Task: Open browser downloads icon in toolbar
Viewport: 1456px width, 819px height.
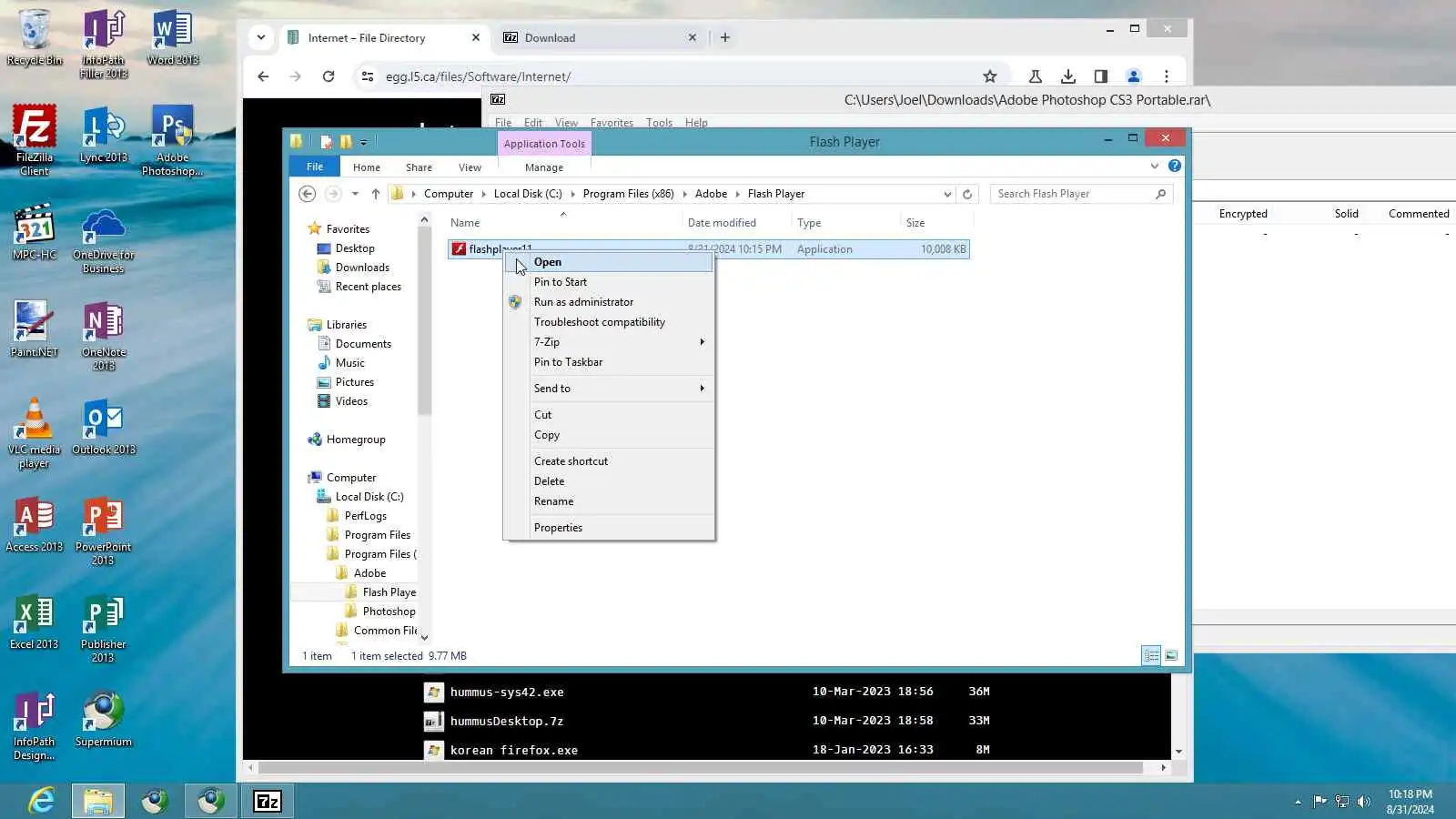Action: [x=1068, y=76]
